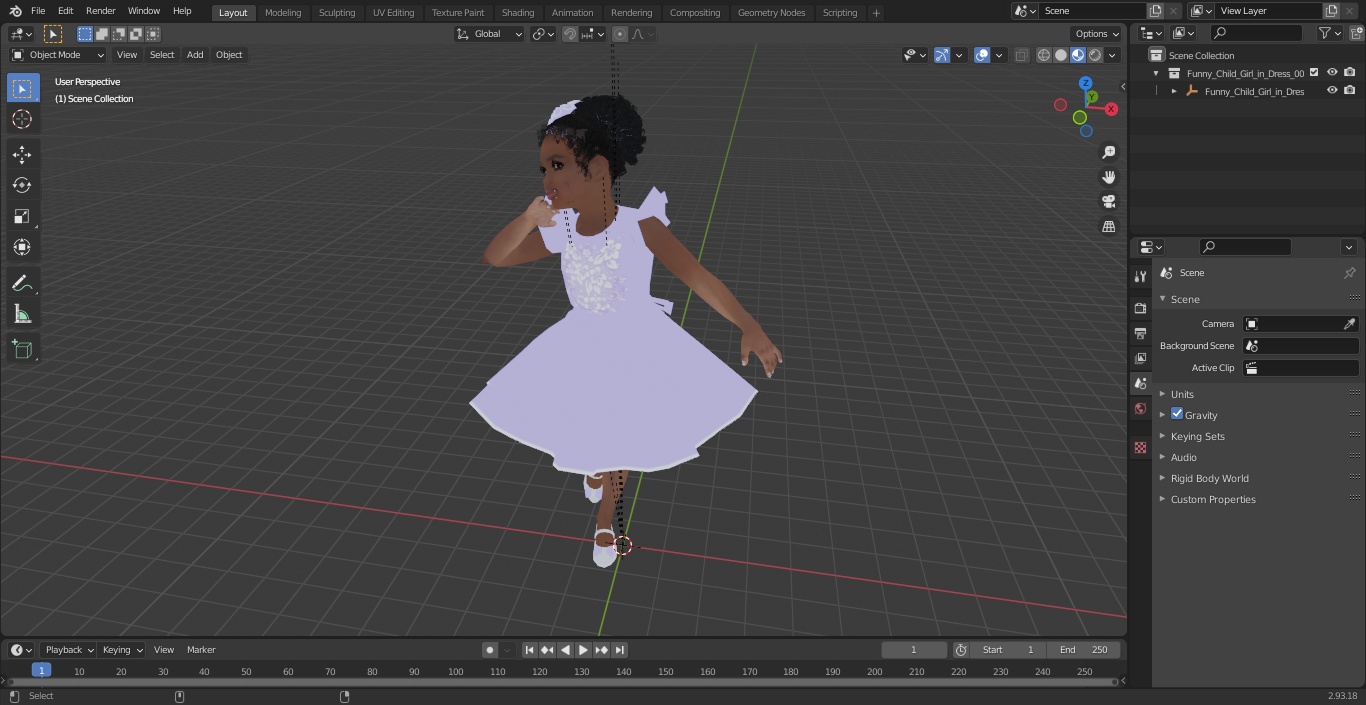The image size is (1366, 705).
Task: Click the Blender logo menu
Action: tap(15, 11)
